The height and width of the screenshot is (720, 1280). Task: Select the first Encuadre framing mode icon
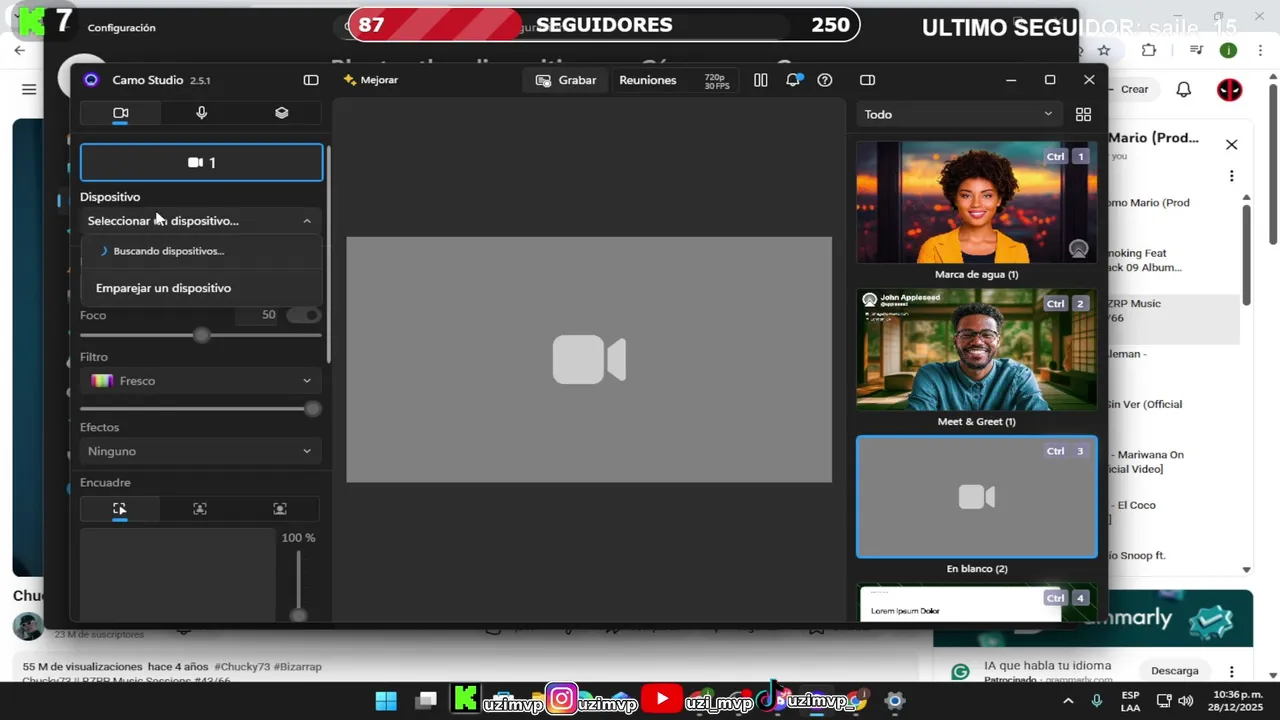120,509
